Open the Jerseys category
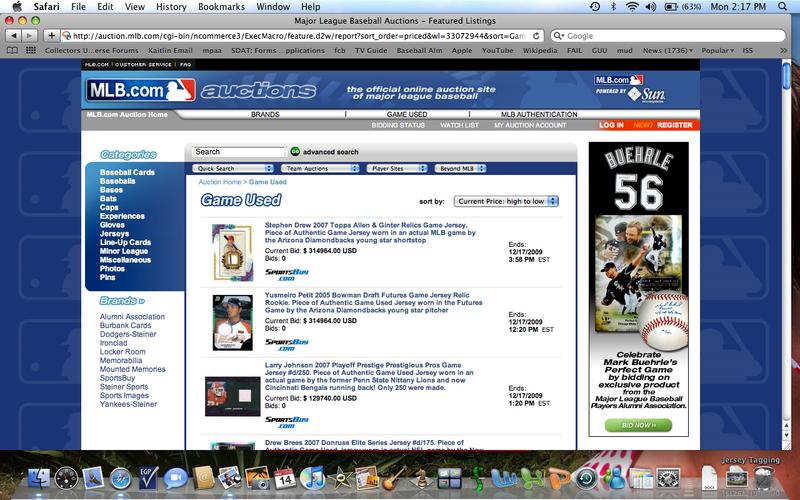Viewport: 800px width, 500px height. 114,234
